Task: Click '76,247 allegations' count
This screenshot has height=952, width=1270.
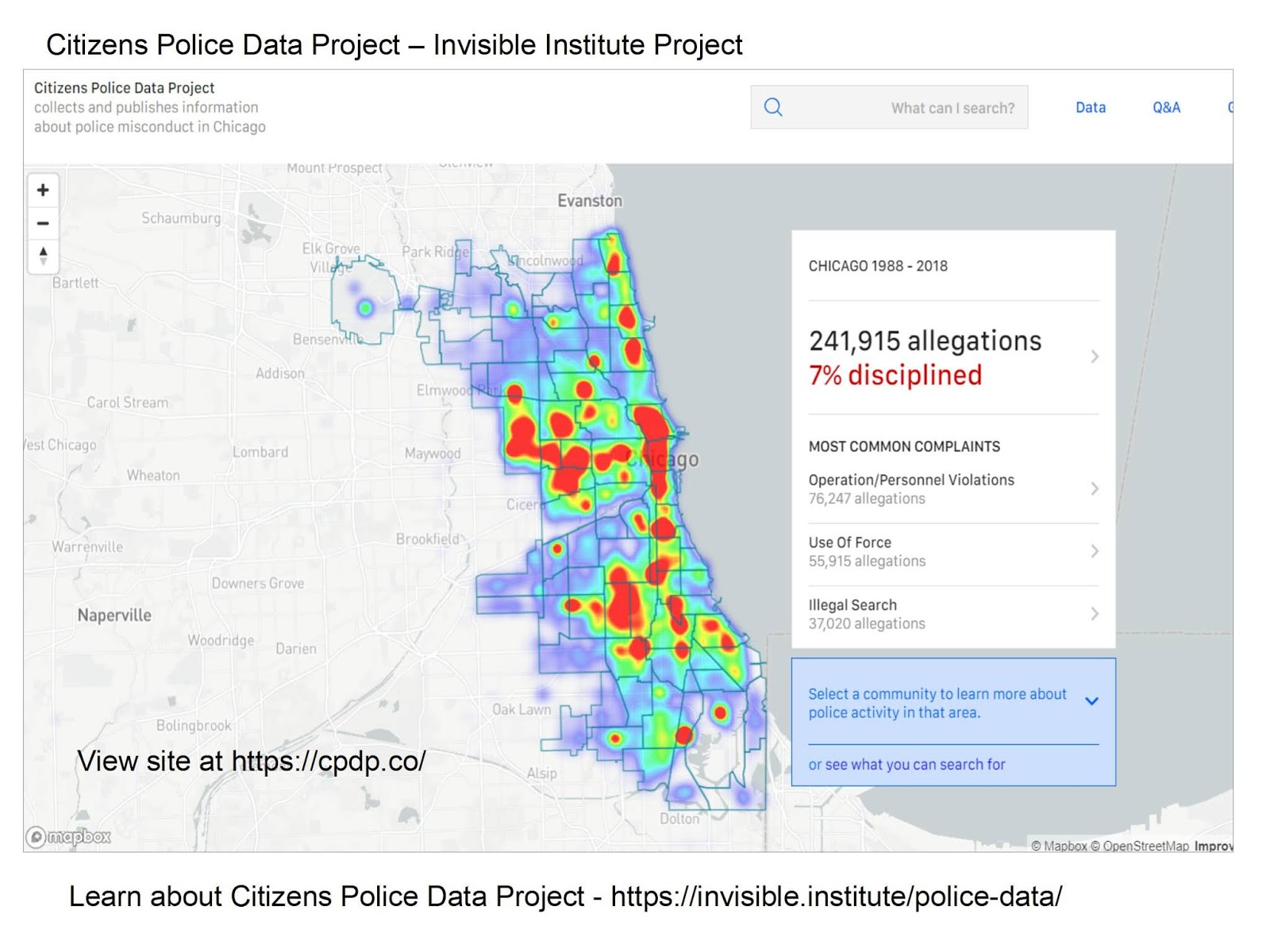Action: pyautogui.click(x=867, y=499)
